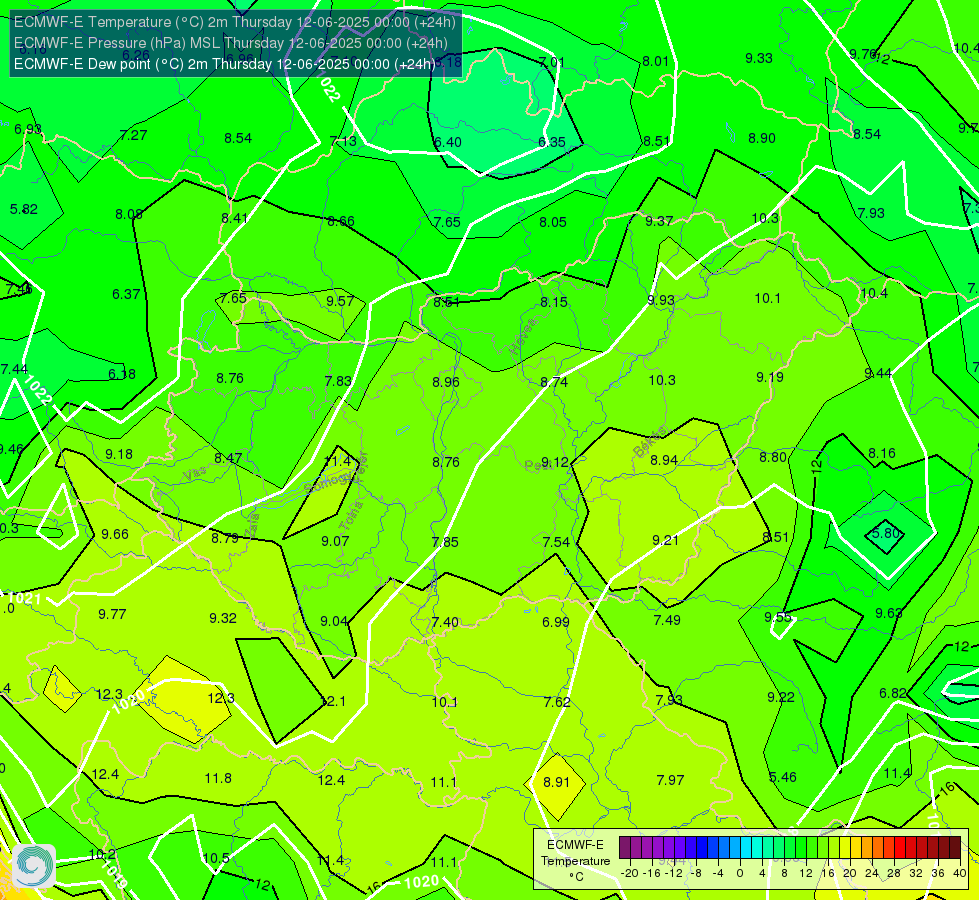Viewport: 979px width, 900px height.
Task: Click the 9.04 dew point value
Action: tap(334, 621)
